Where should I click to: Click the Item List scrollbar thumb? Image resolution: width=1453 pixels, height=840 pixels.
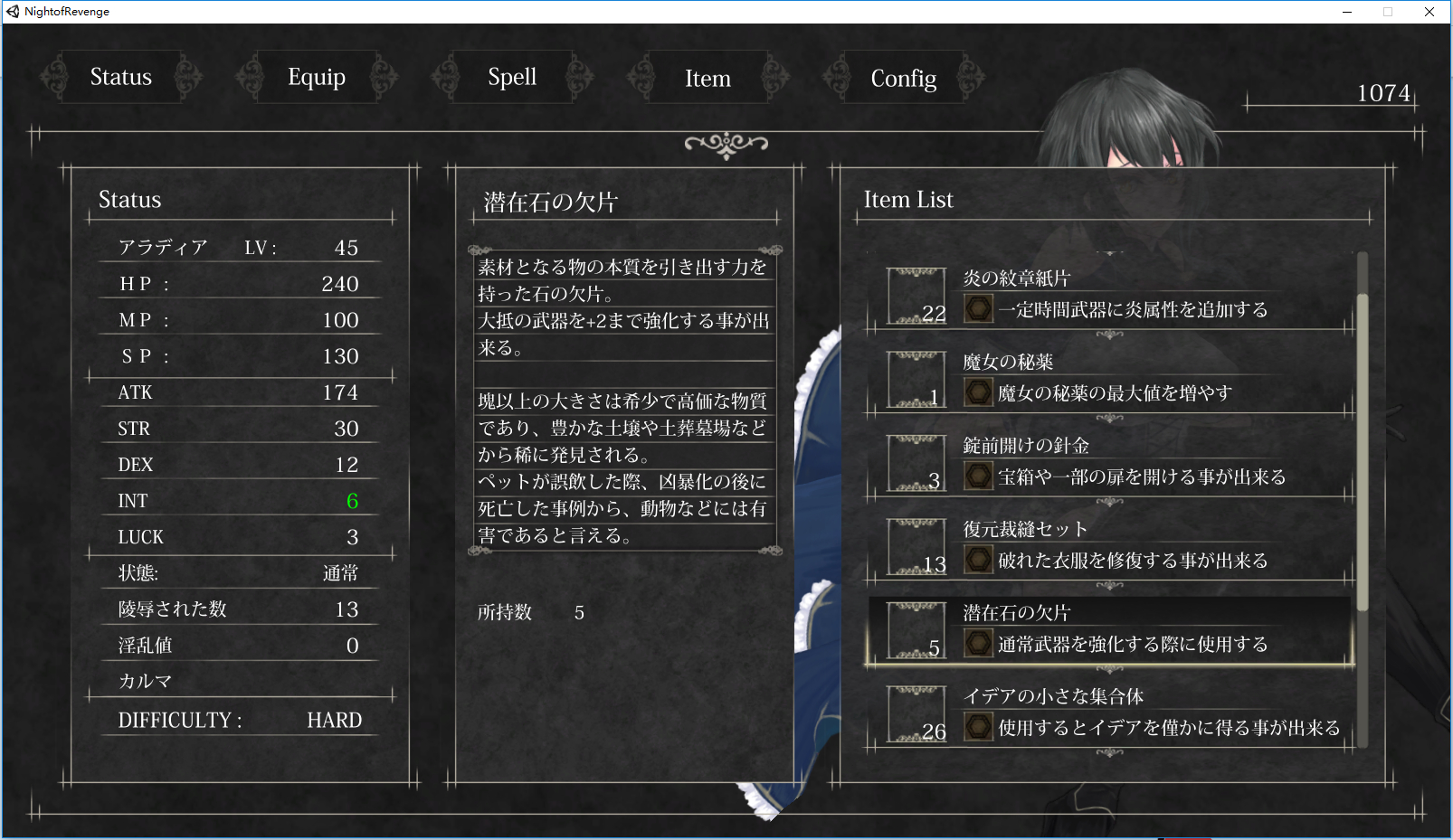1363,452
